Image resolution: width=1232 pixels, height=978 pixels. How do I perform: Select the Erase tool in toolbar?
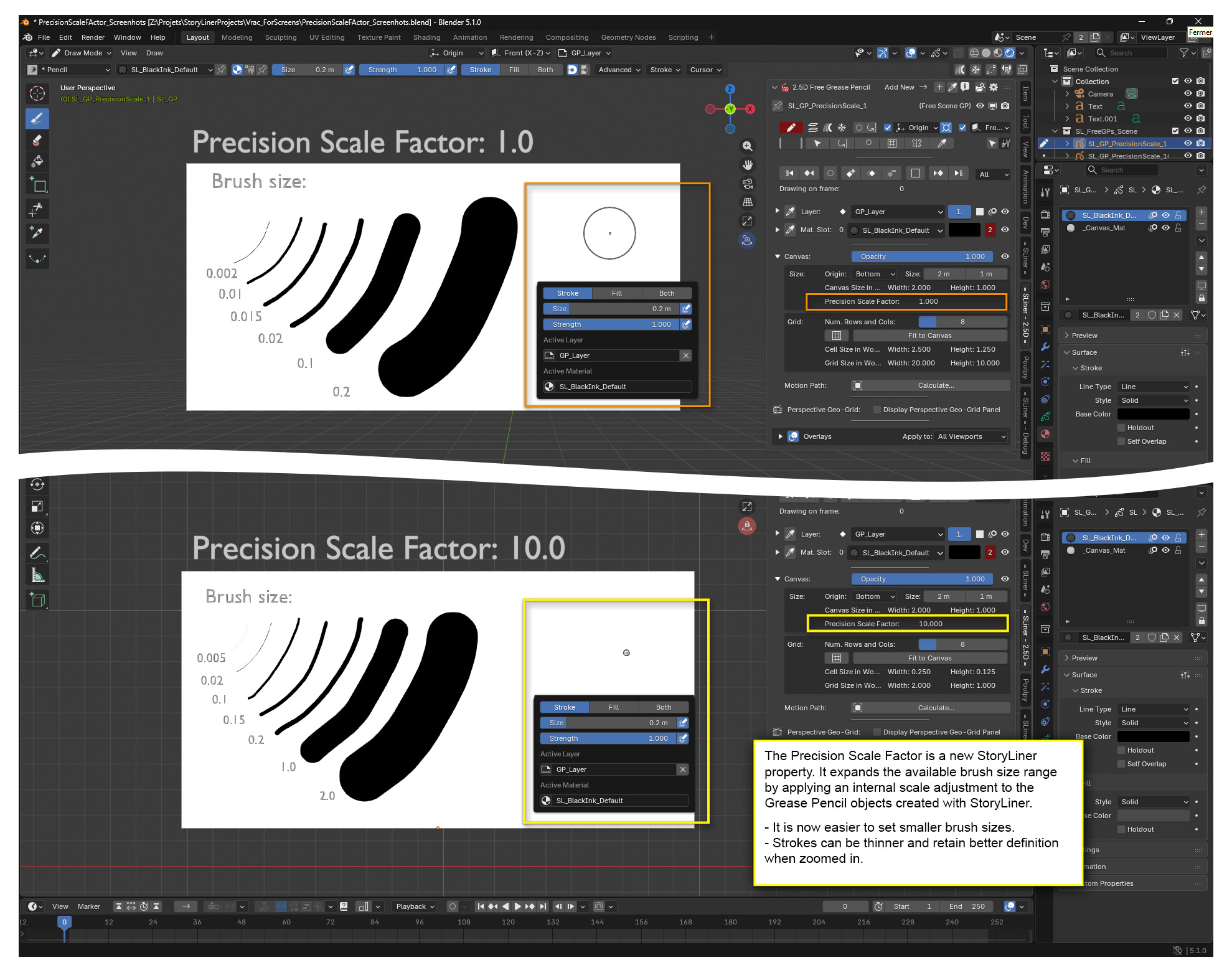[37, 140]
